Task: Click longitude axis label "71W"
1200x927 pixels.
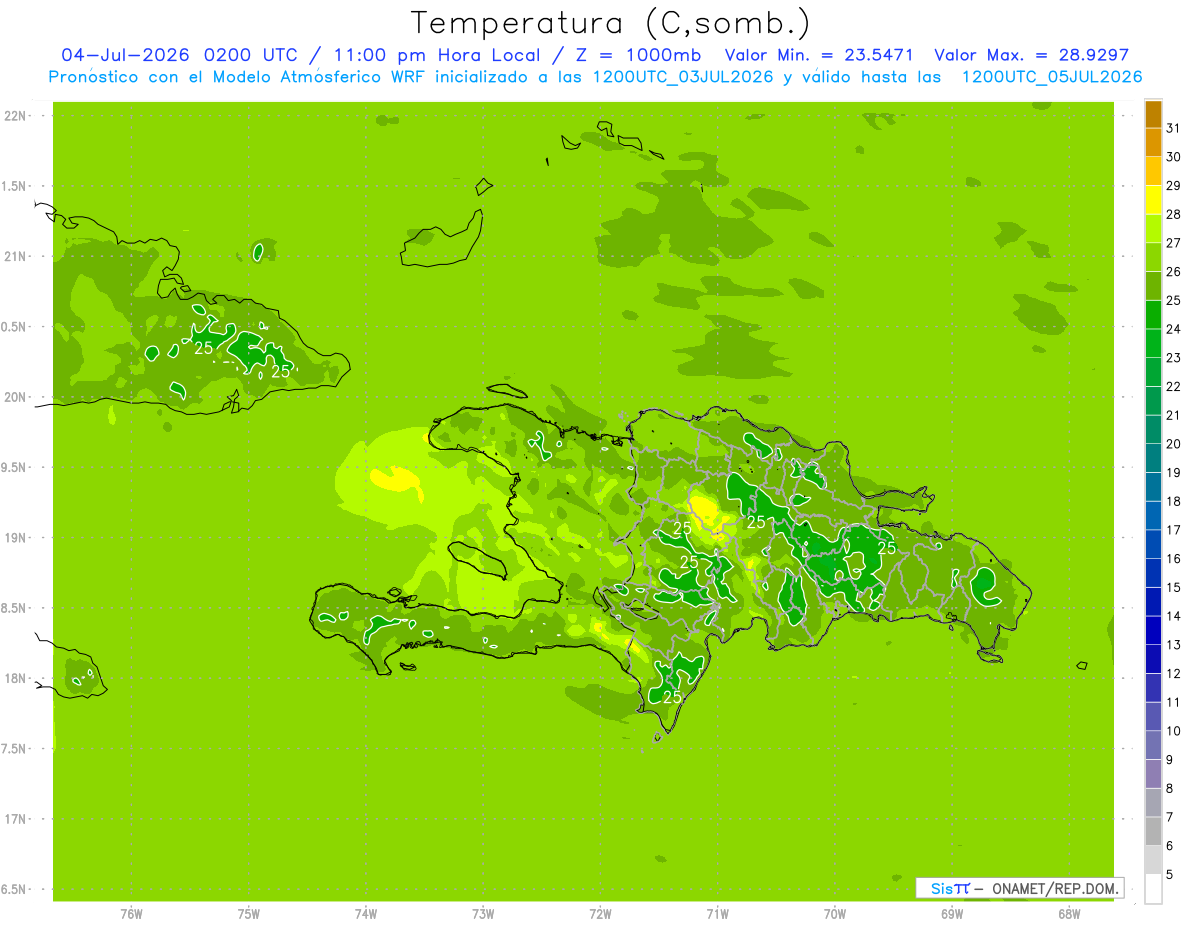Action: (718, 914)
